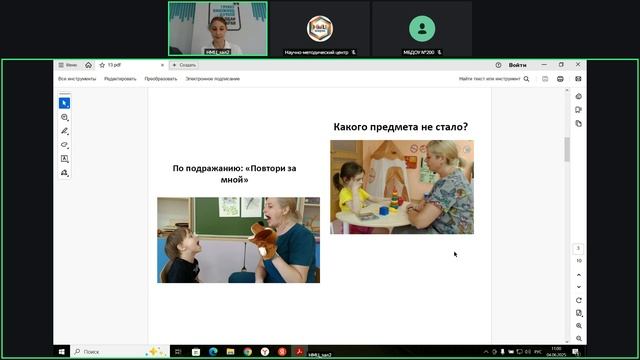Open the Редактировать tab

pos(120,79)
